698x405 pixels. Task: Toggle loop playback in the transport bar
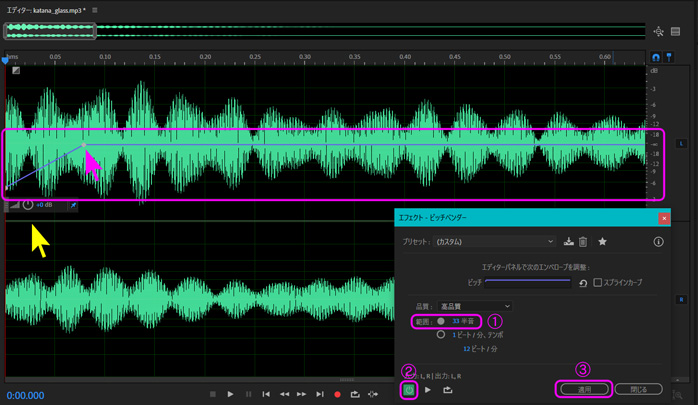pos(355,395)
